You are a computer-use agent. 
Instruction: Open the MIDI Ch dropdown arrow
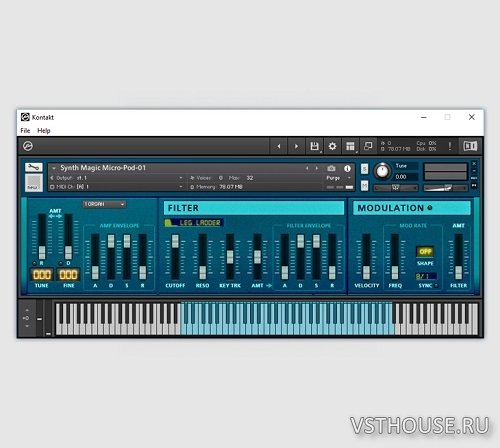click(x=181, y=187)
